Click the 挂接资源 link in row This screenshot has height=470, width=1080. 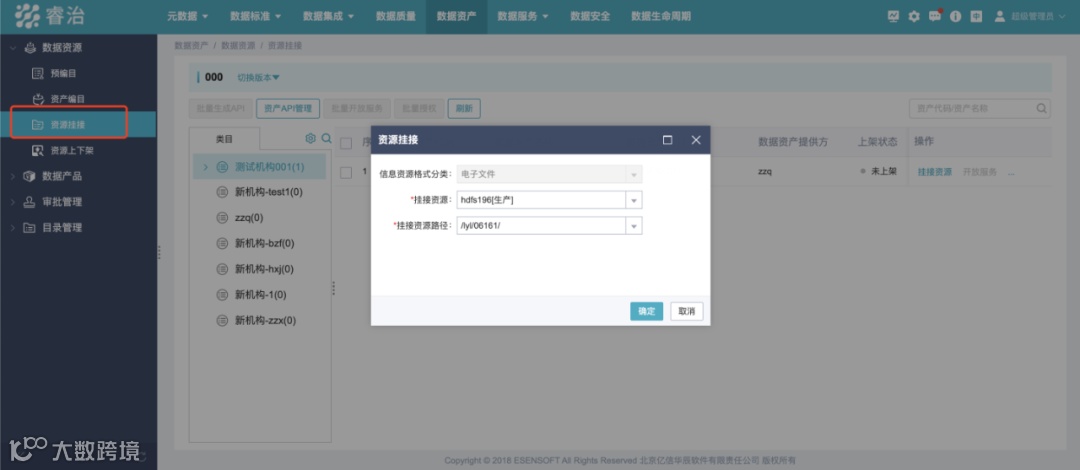[935, 172]
